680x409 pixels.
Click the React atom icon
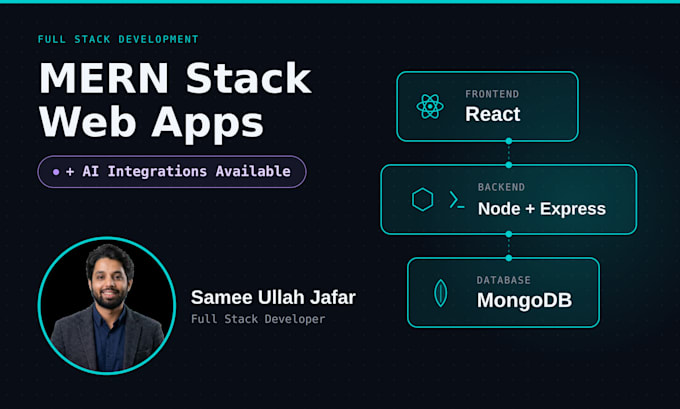430,106
